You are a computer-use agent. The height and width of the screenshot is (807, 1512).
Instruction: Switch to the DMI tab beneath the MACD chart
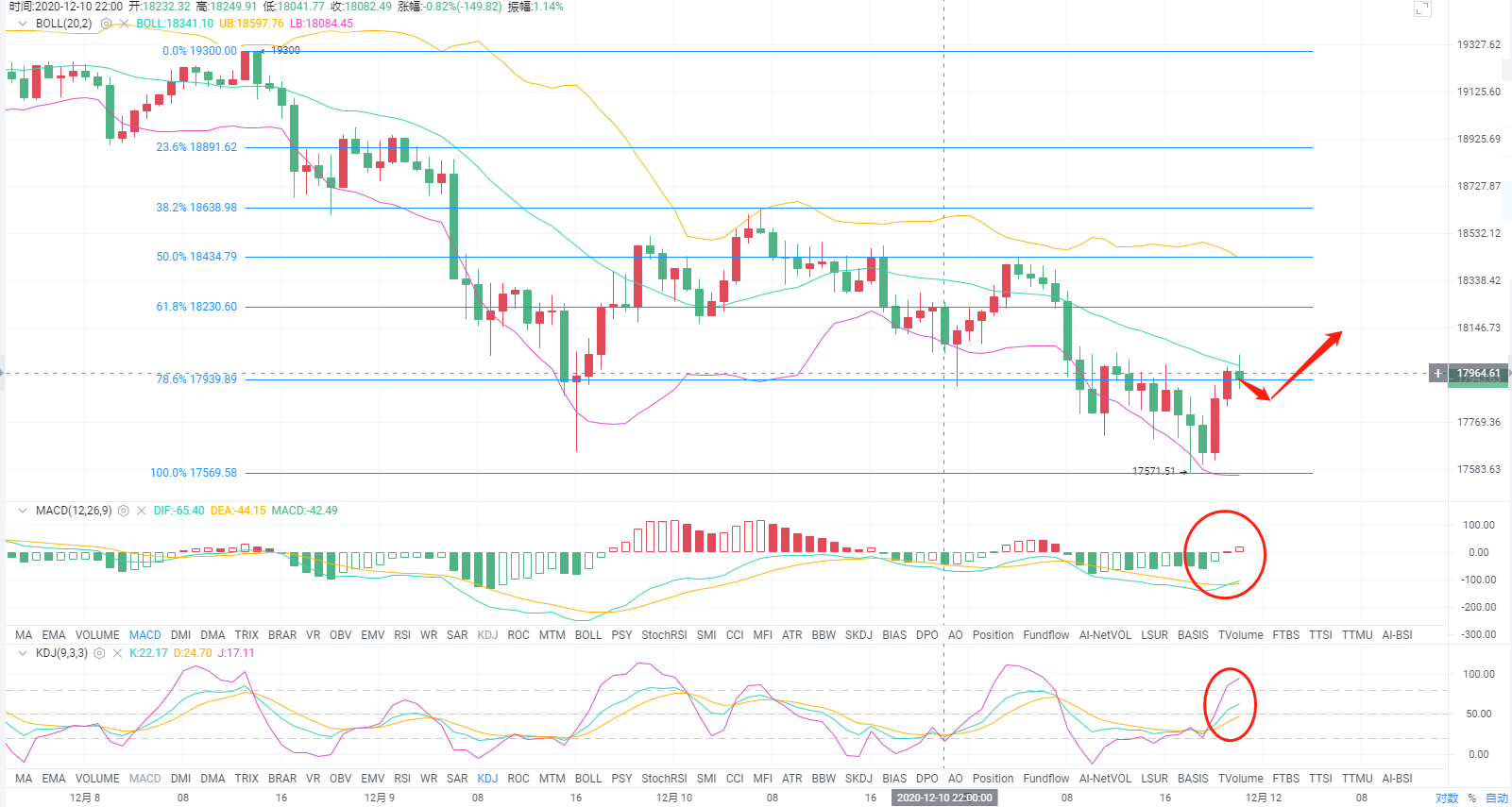181,635
